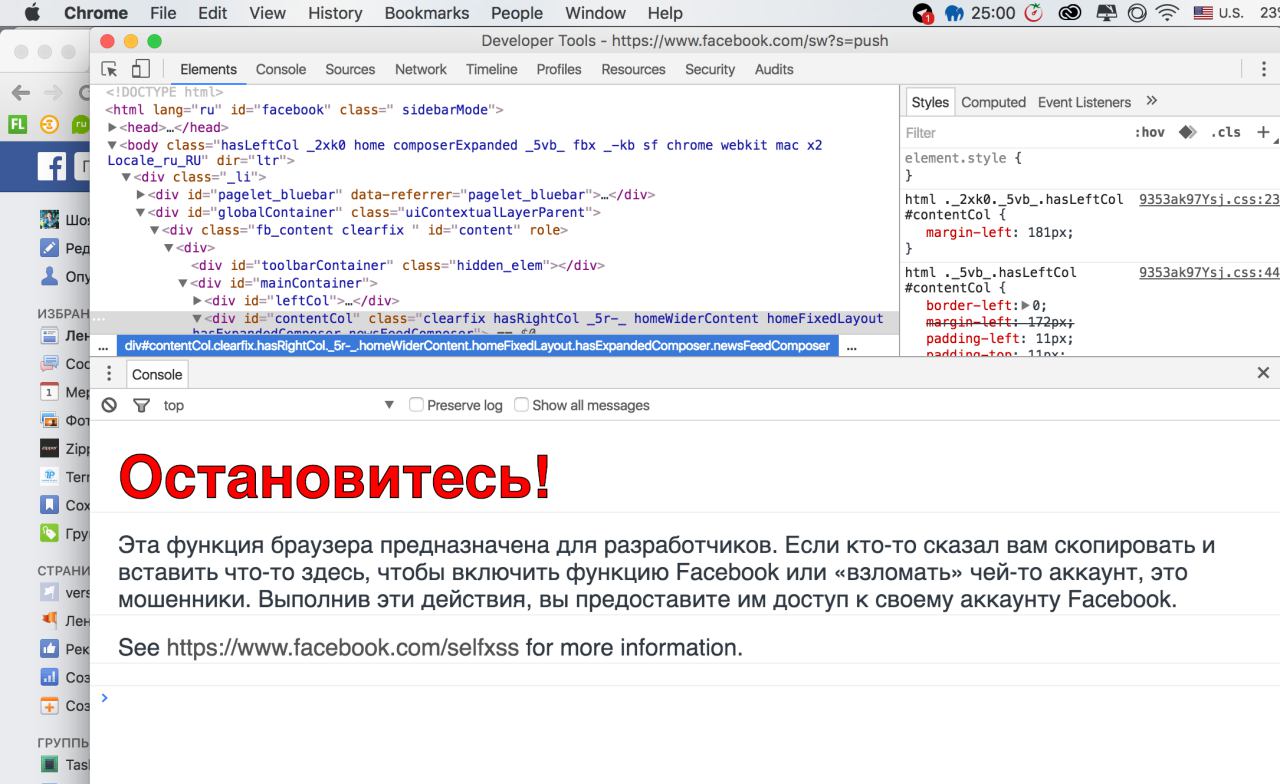Click the blue thumbs-up Рек icon
1280x784 pixels.
pos(47,650)
